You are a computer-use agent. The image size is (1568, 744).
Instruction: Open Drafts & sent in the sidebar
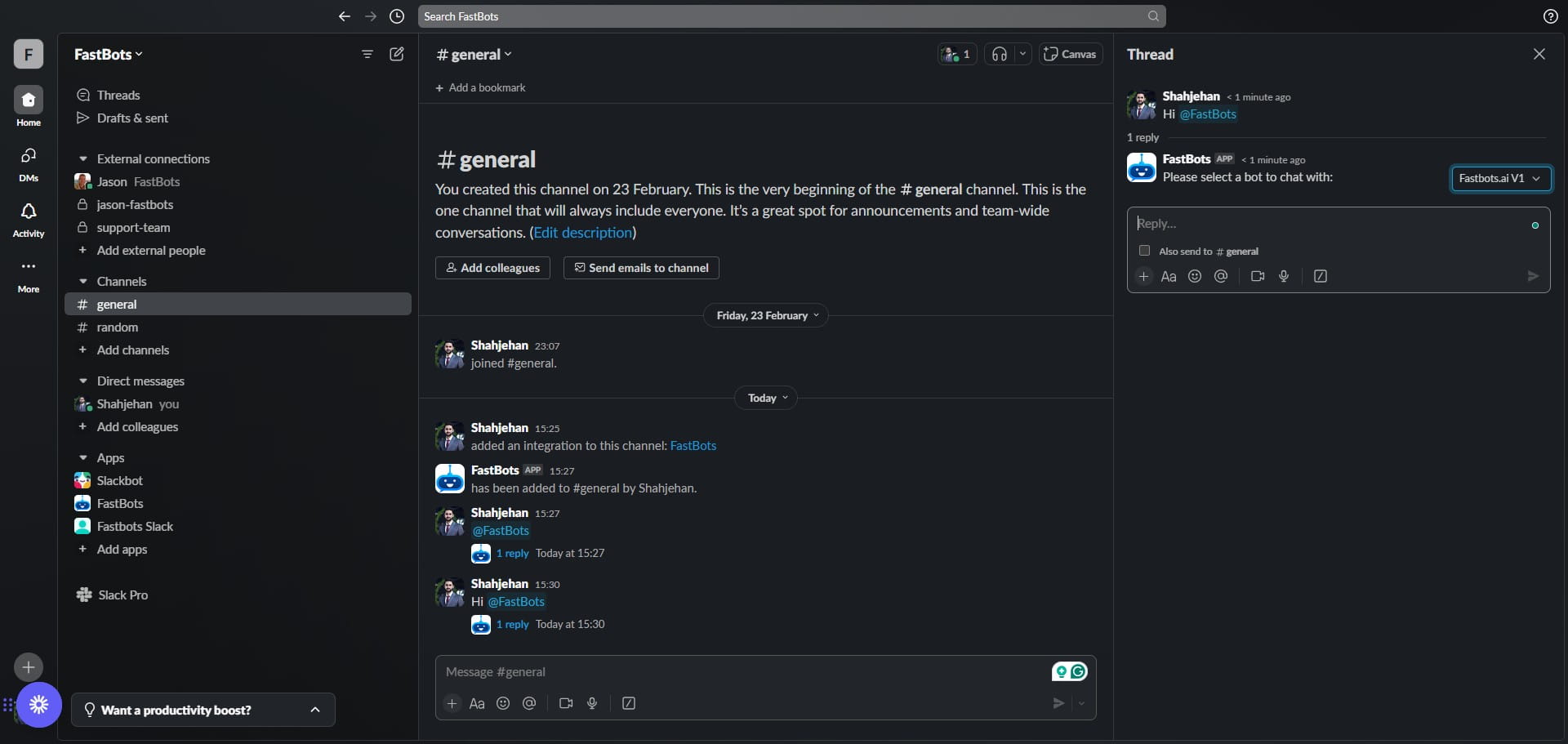coord(238,118)
